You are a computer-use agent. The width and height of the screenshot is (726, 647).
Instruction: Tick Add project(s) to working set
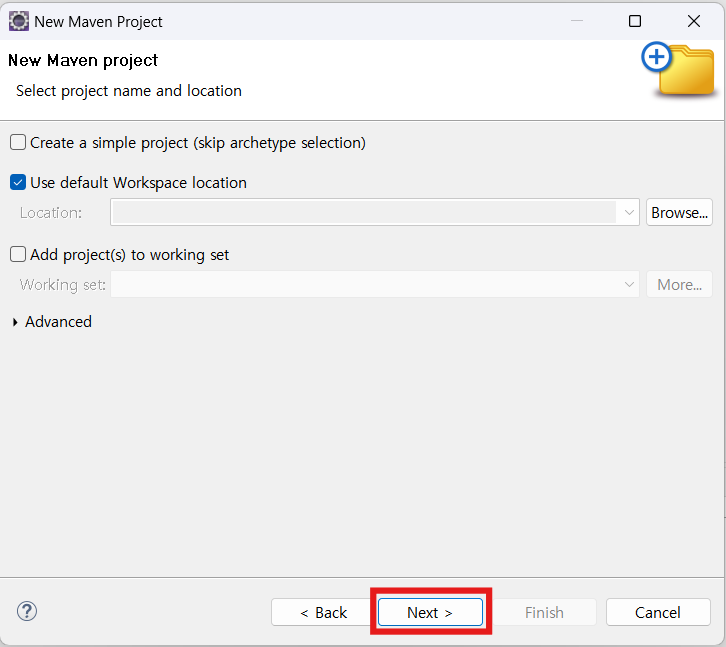point(18,254)
